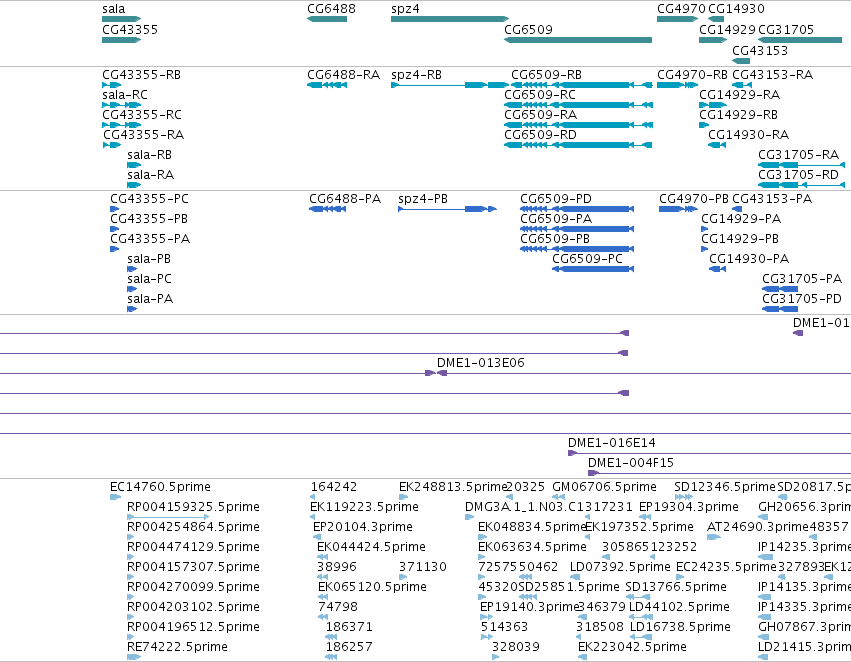
Task: Click the DME1-016E14 clone label
Action: (x=612, y=443)
